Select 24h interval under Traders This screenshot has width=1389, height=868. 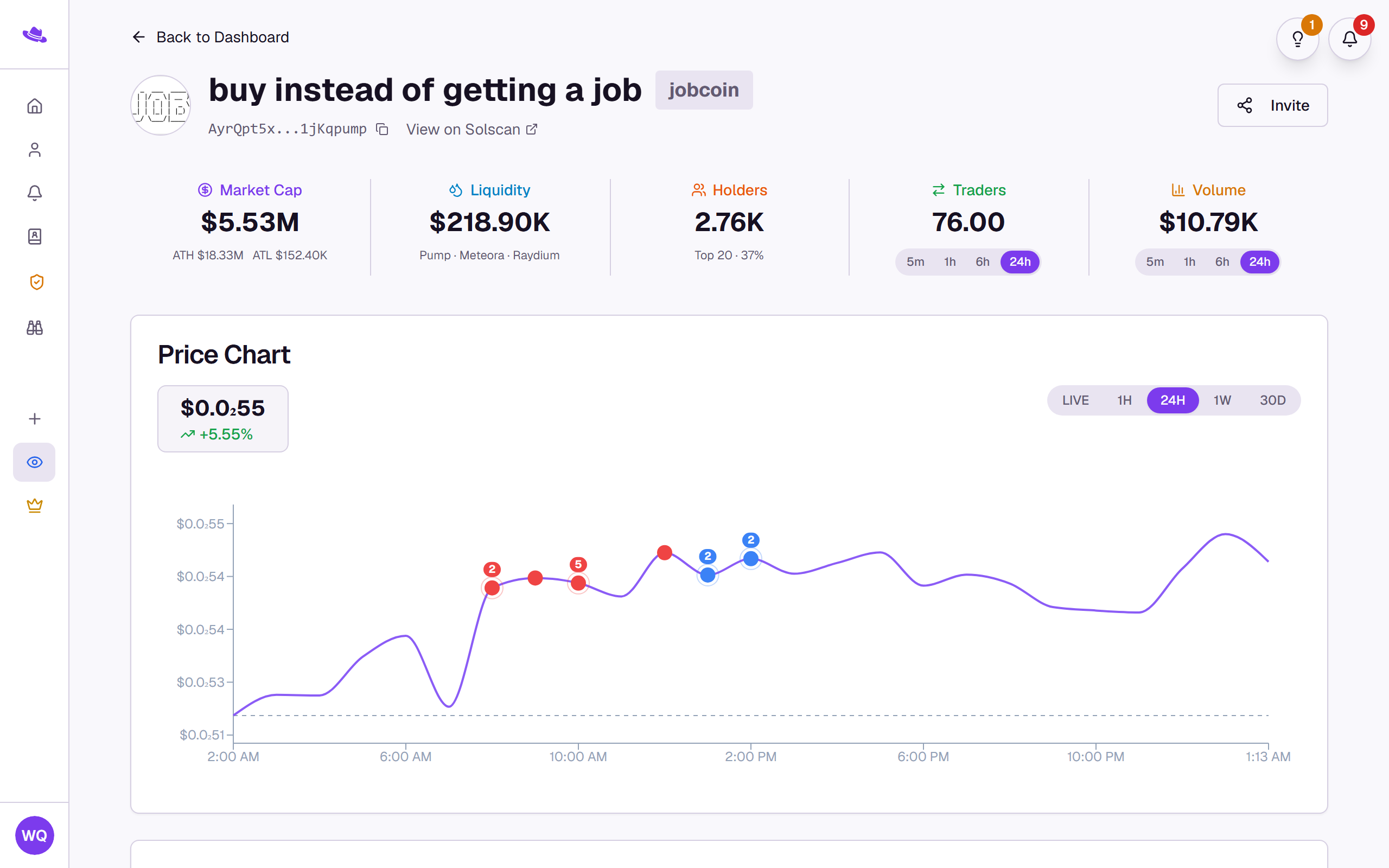[1020, 262]
